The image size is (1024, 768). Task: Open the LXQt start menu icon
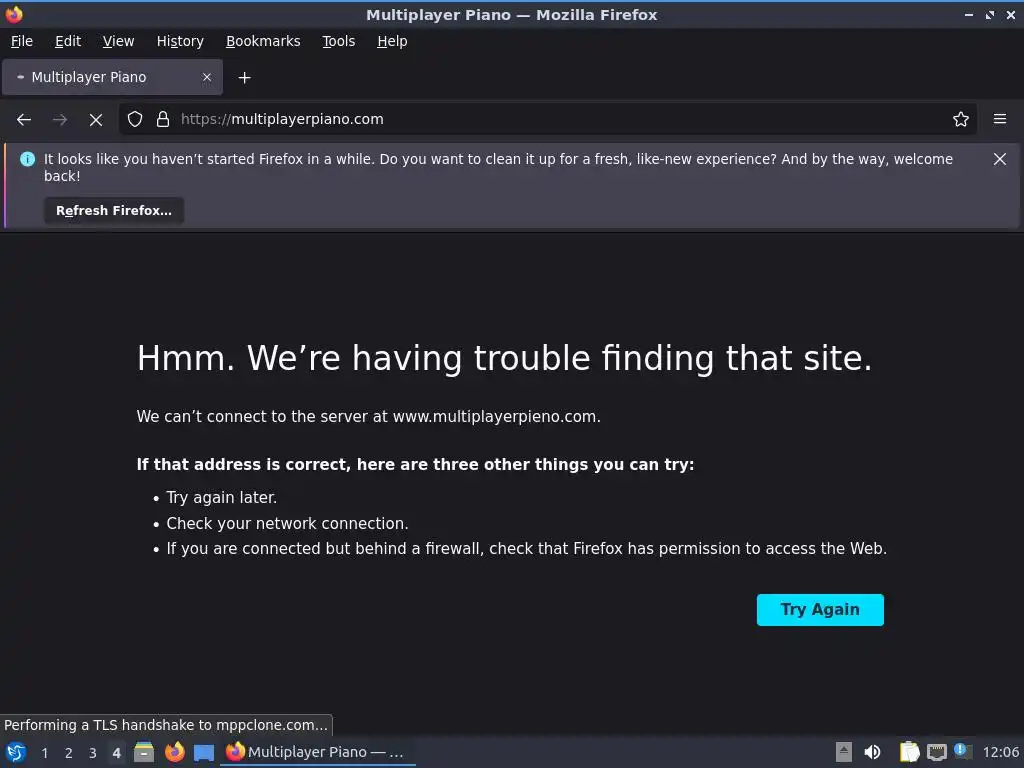click(x=16, y=752)
